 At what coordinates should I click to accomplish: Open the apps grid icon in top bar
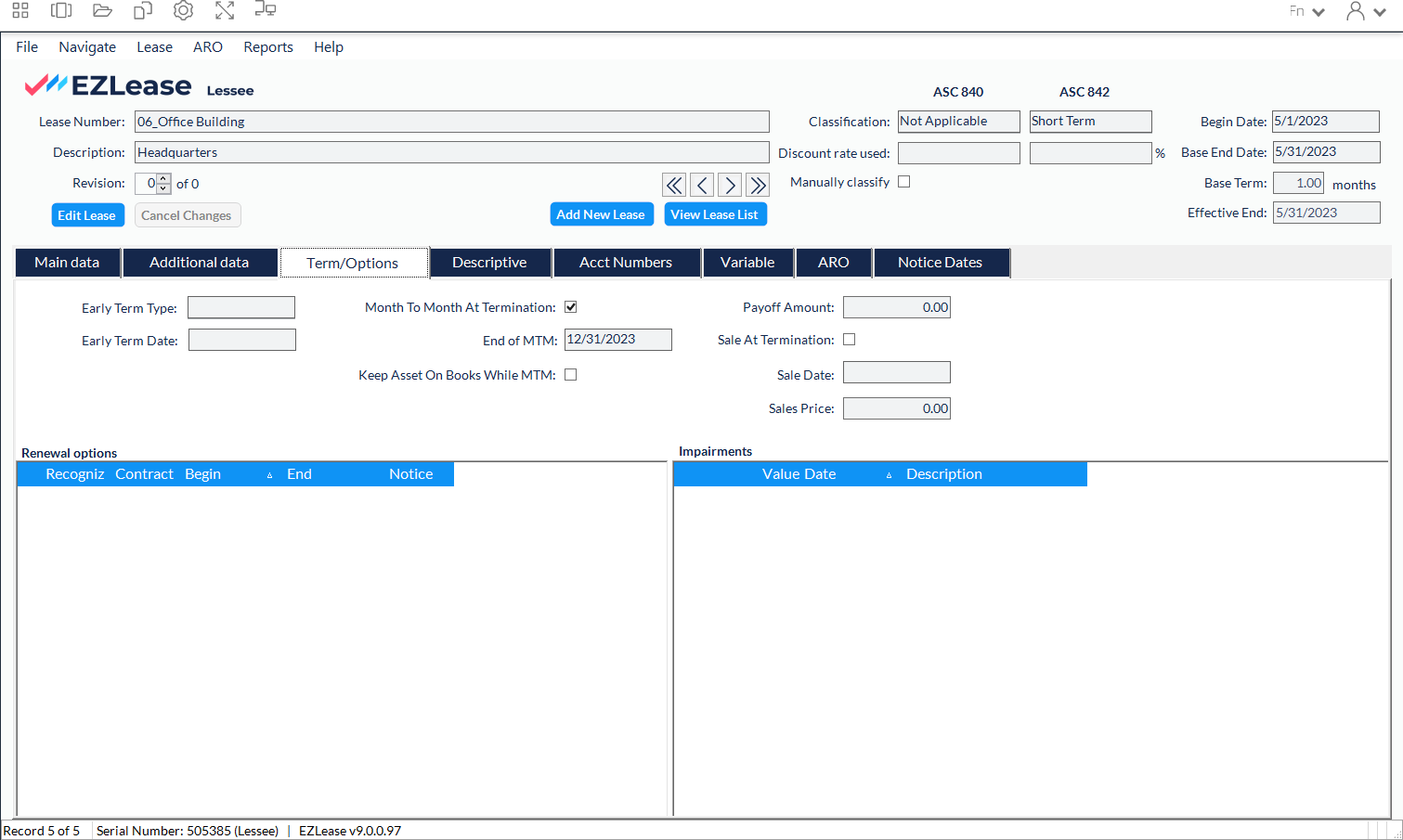tap(20, 11)
